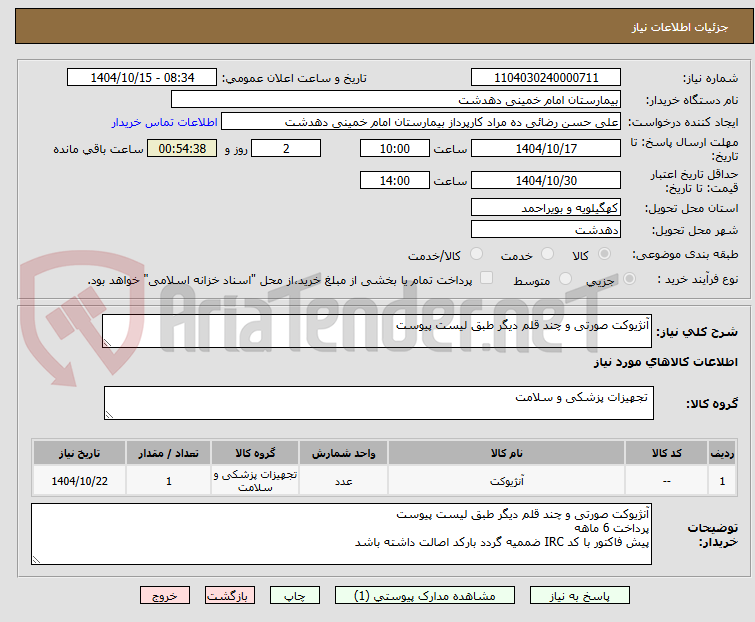Image resolution: width=755 pixels, height=622 pixels.
Task: Click the remaining time field 00:54:38
Action: pos(182,148)
